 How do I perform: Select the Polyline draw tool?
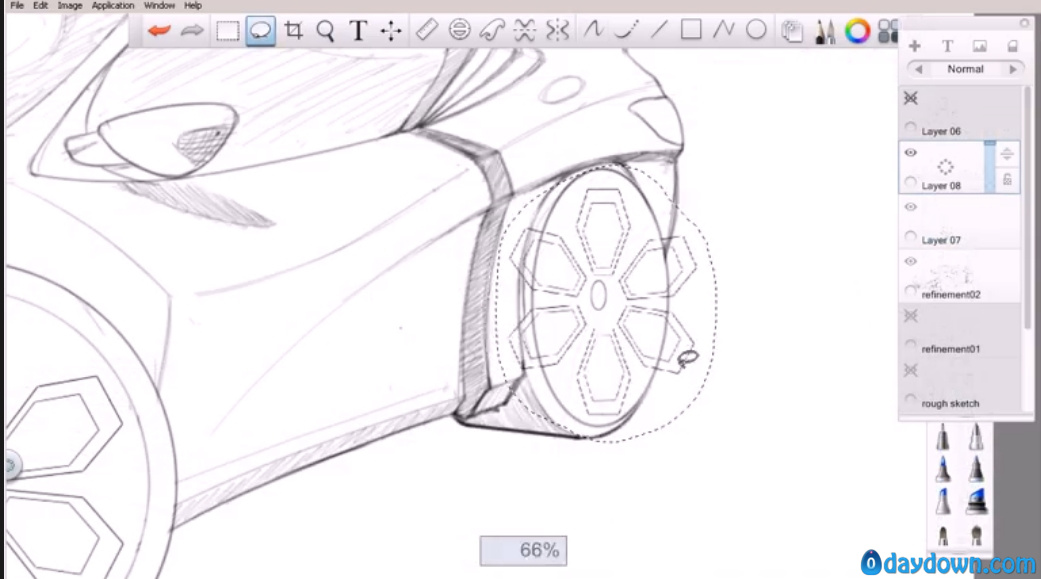[x=724, y=30]
